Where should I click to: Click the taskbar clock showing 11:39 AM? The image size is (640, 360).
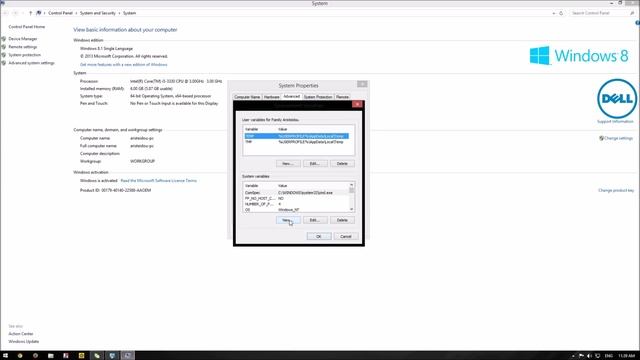[x=627, y=356]
